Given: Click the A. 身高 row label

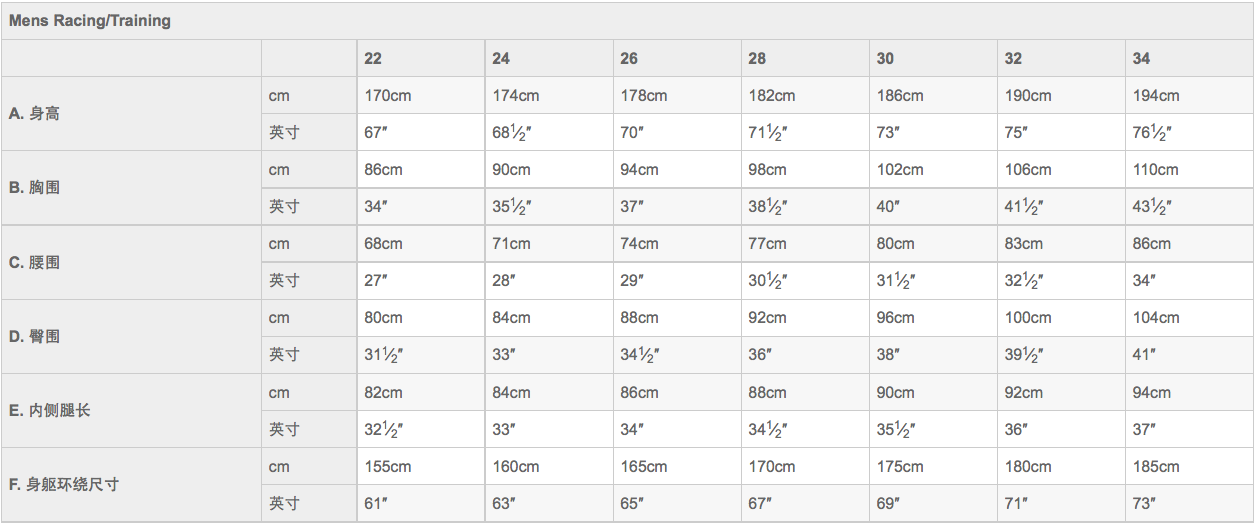Looking at the screenshot, I should click(x=34, y=113).
